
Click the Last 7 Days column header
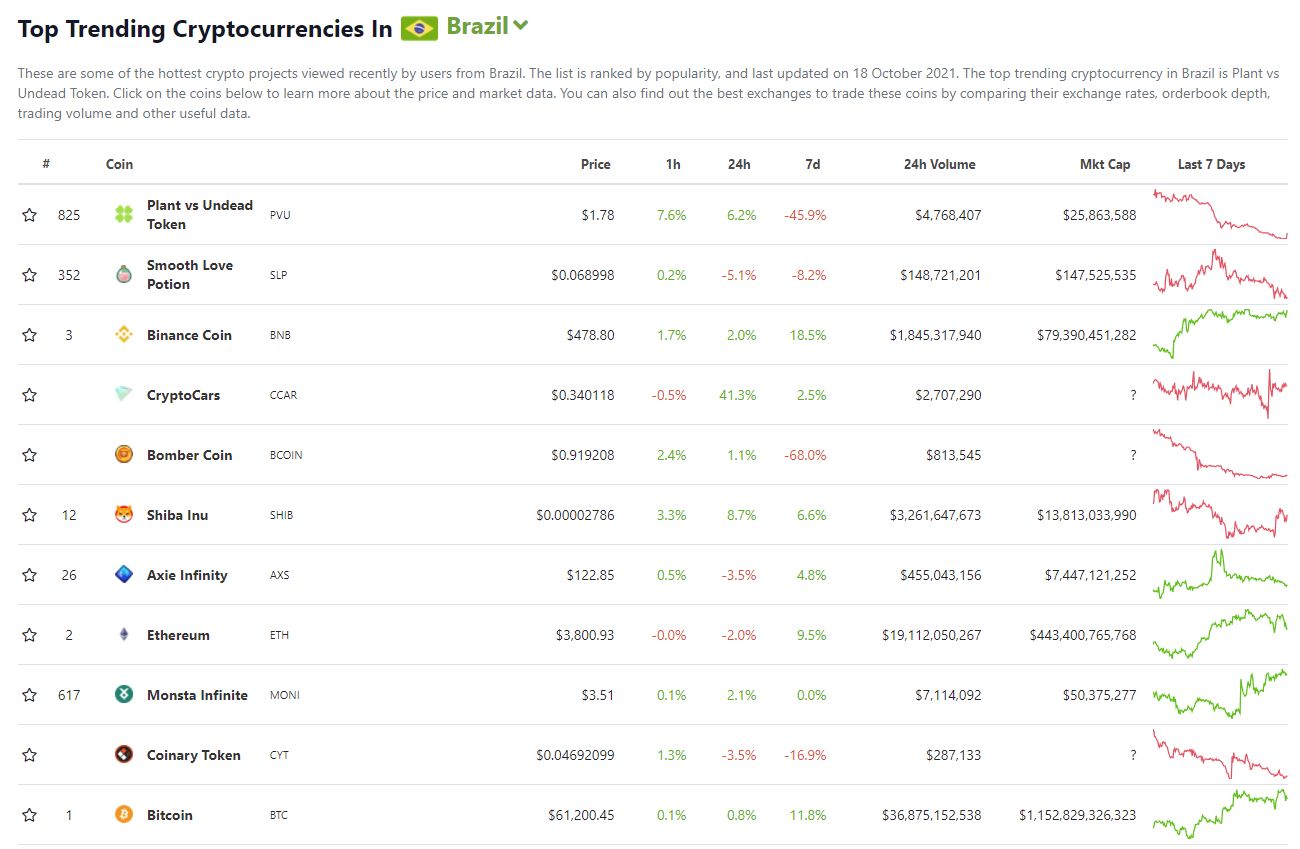(x=1211, y=164)
